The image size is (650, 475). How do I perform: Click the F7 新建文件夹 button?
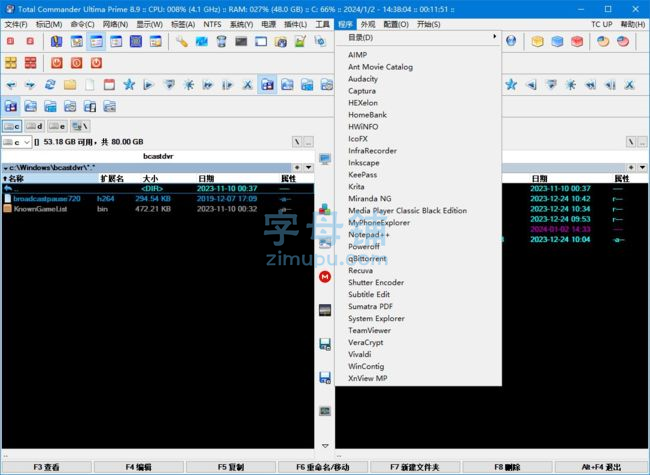pyautogui.click(x=415, y=467)
